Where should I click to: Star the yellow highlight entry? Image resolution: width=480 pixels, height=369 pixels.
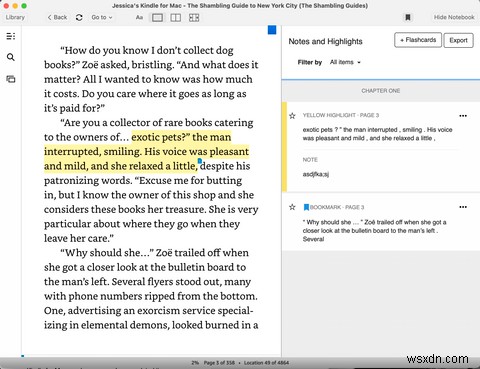tap(292, 116)
